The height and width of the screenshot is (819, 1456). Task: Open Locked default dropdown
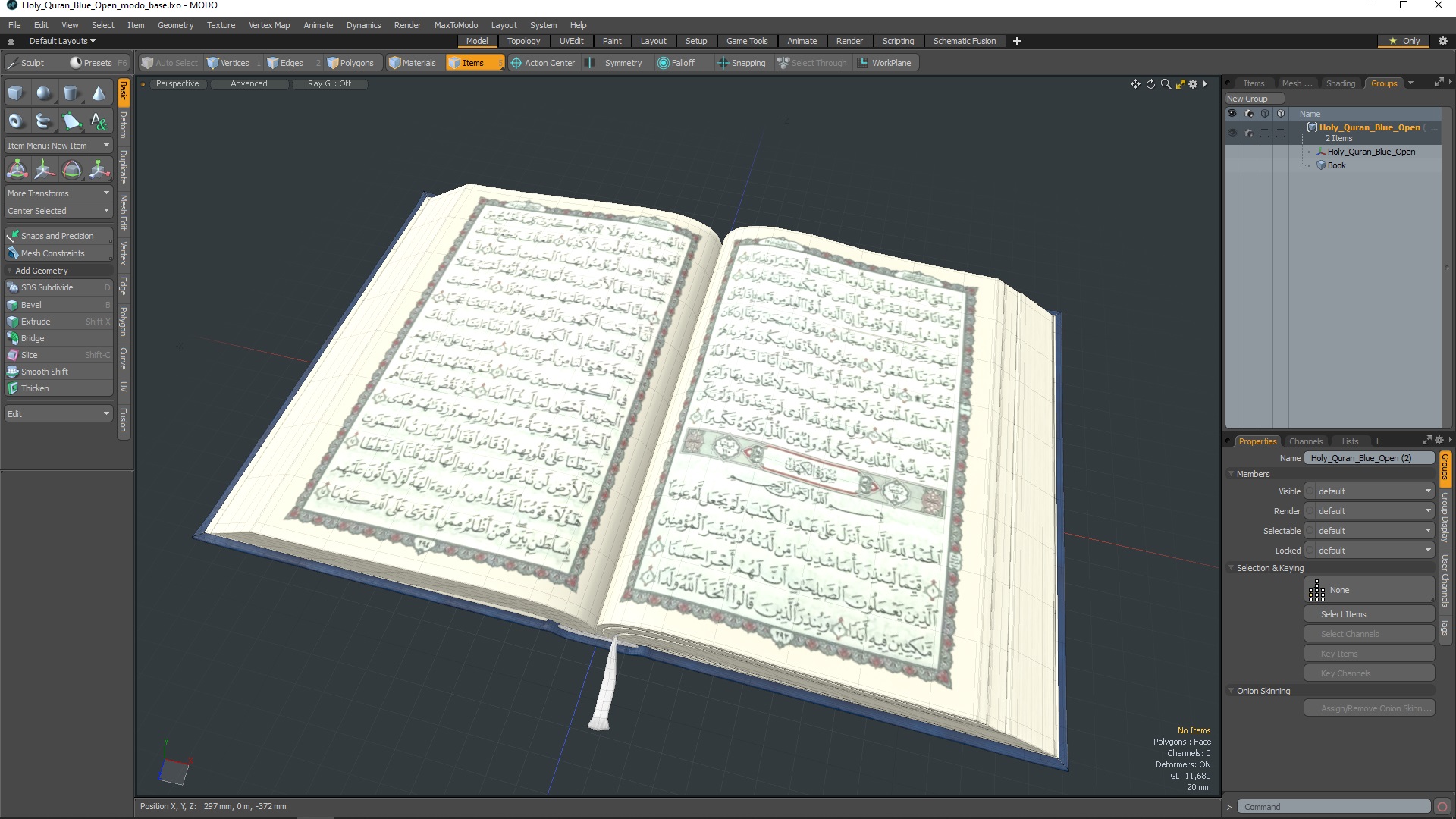point(1370,551)
